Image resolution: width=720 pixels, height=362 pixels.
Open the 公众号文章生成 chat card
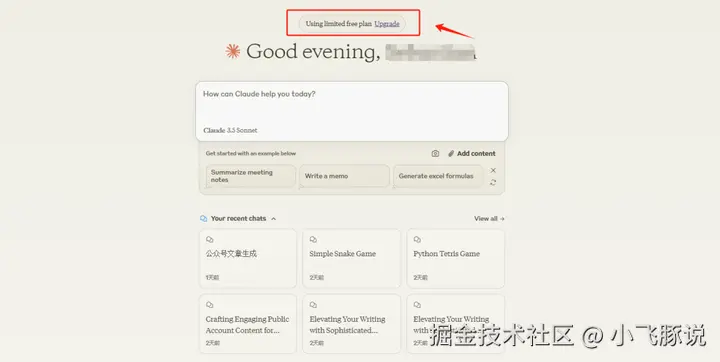(248, 259)
